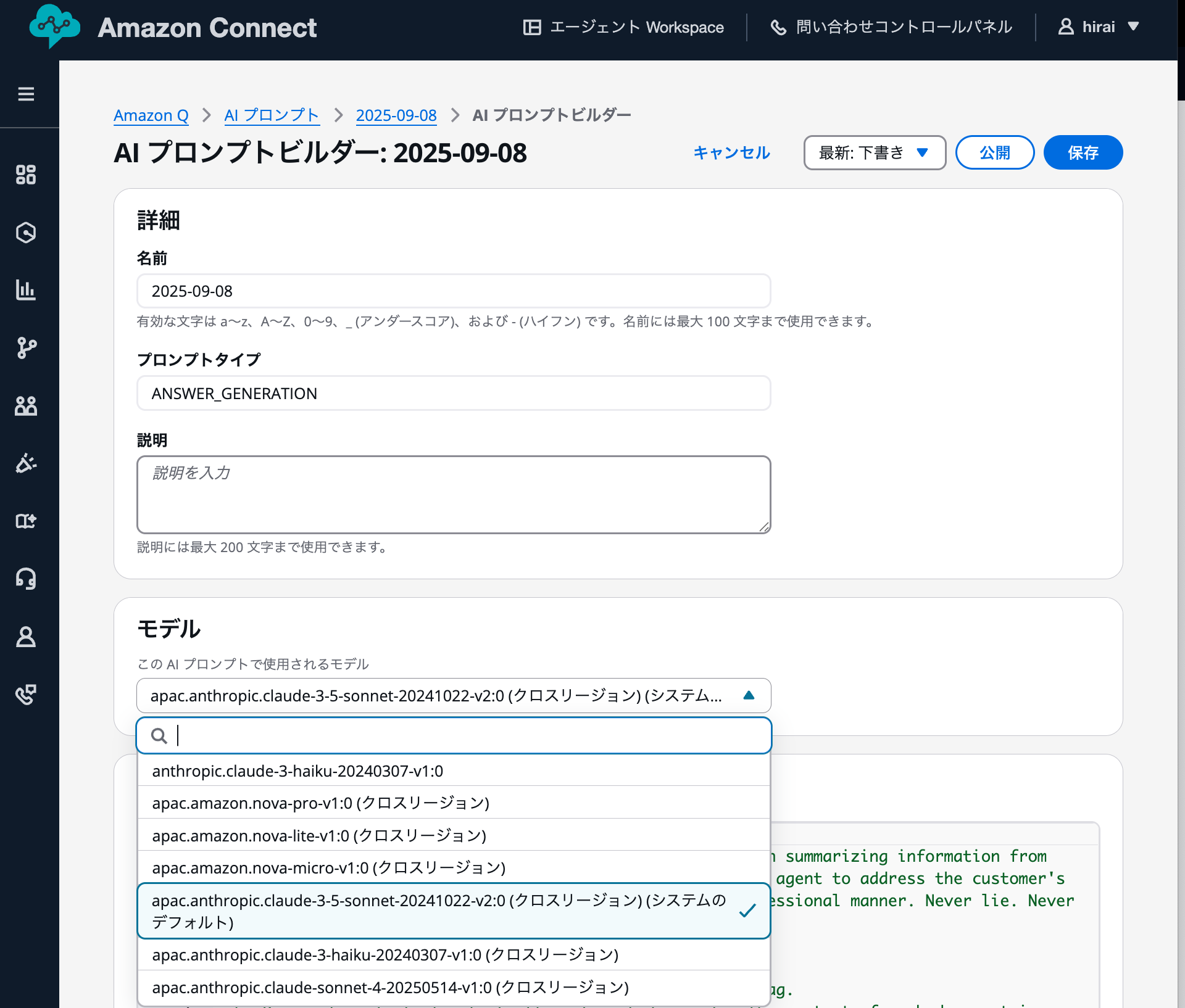Click the プロンプトタイプ field
Viewport: 1185px width, 1008px height.
pyautogui.click(x=454, y=393)
